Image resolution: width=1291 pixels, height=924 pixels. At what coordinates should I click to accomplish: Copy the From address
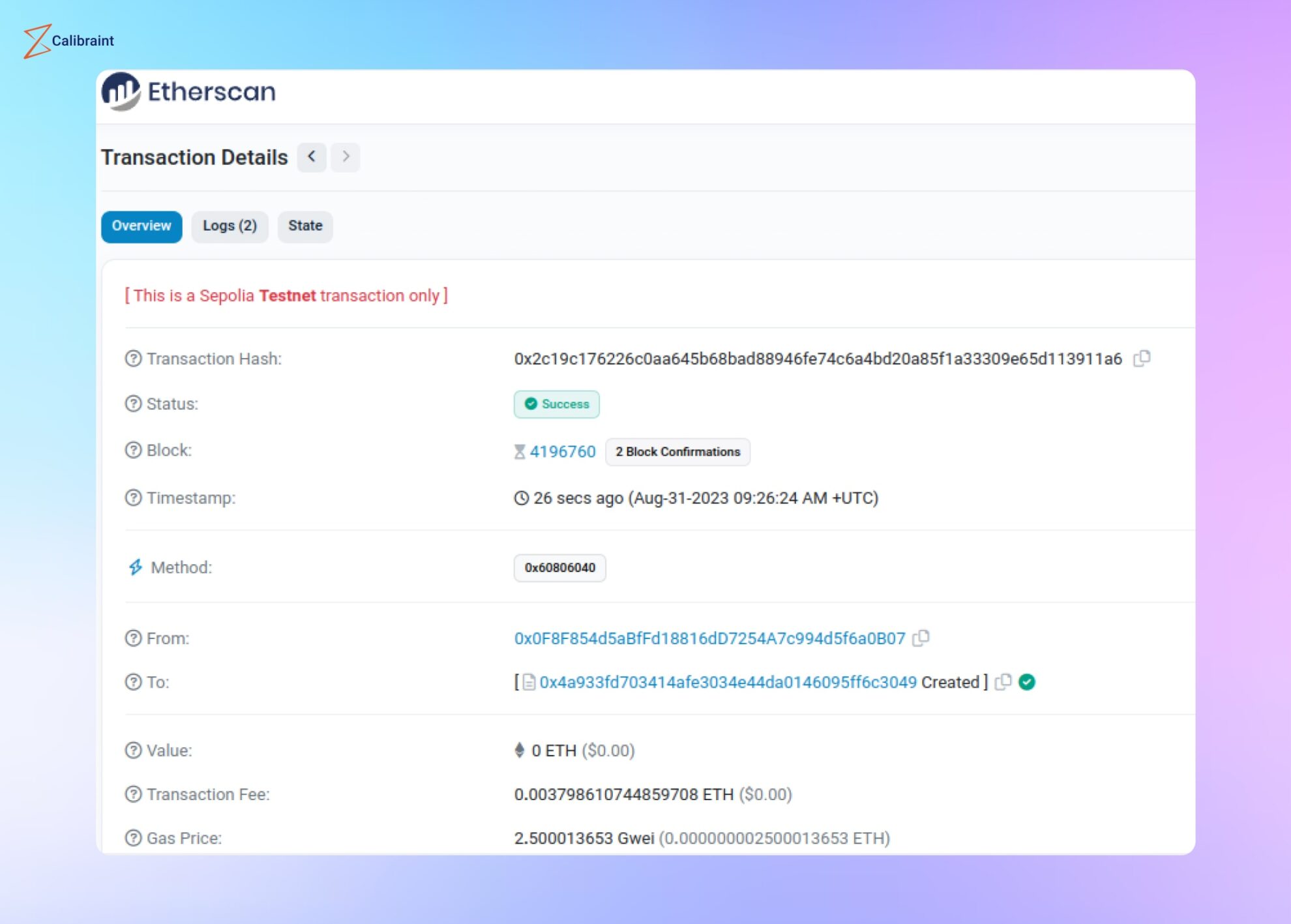click(x=921, y=638)
